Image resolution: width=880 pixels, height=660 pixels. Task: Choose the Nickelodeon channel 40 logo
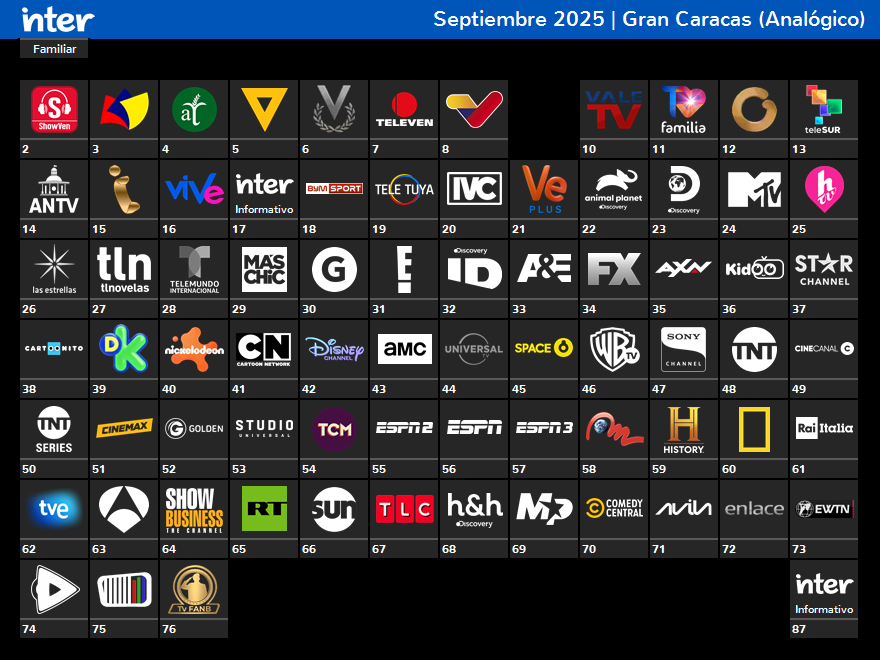click(x=194, y=349)
